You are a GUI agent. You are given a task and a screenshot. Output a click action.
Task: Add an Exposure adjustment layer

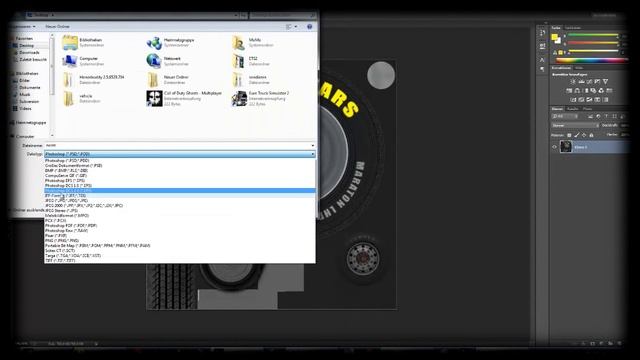(x=597, y=82)
